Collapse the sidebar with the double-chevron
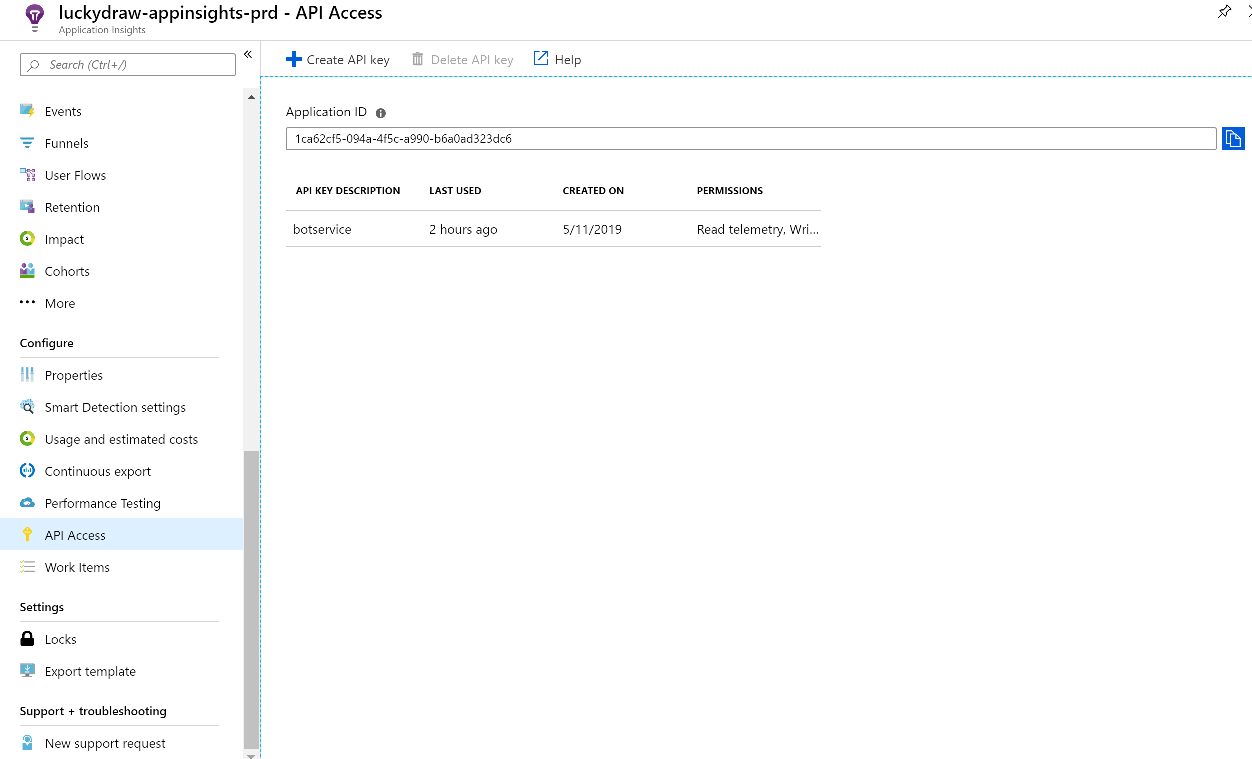Screen dimensions: 1252x759 (x=248, y=54)
